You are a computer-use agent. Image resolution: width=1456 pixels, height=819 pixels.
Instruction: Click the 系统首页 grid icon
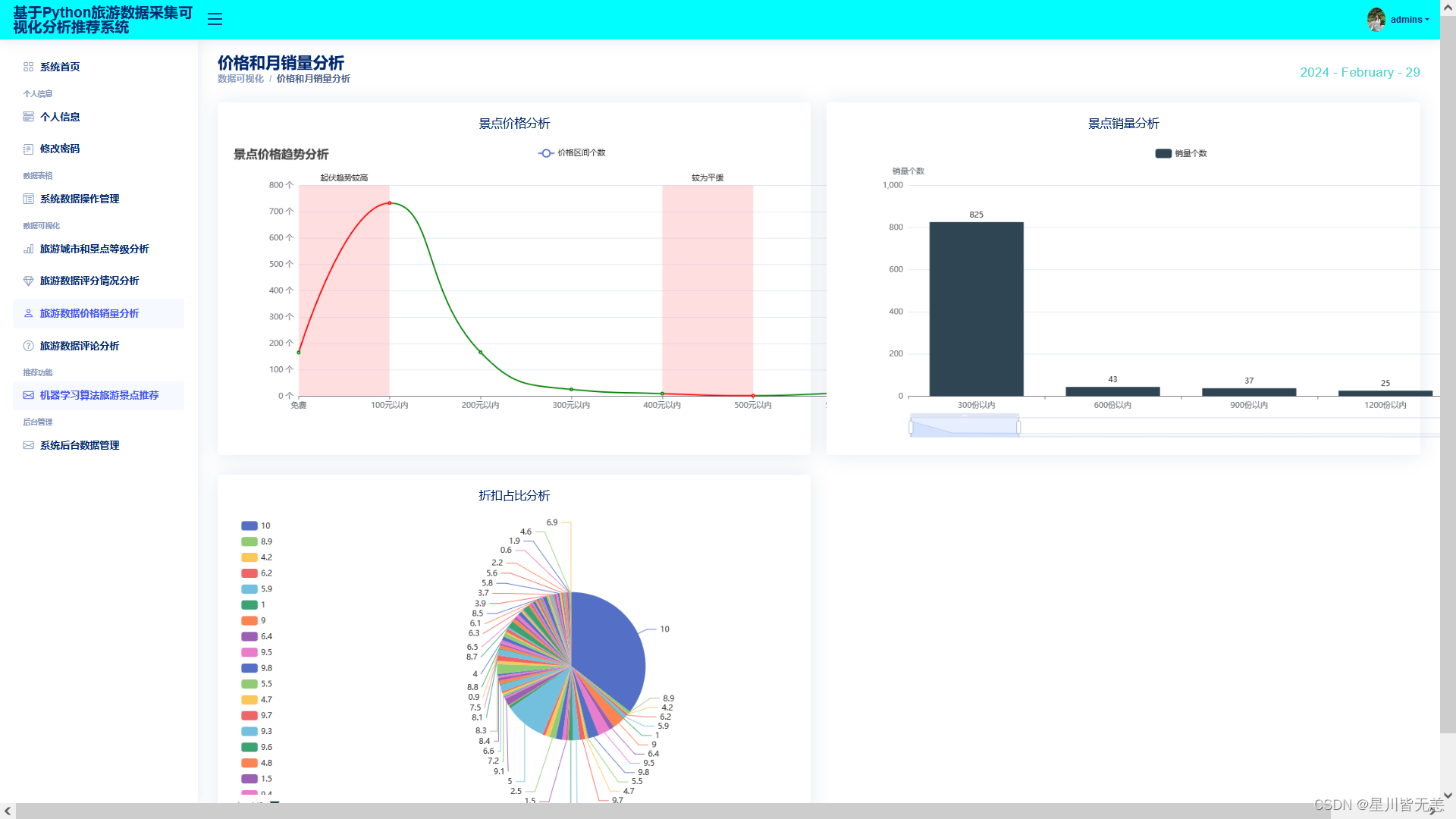click(x=28, y=67)
